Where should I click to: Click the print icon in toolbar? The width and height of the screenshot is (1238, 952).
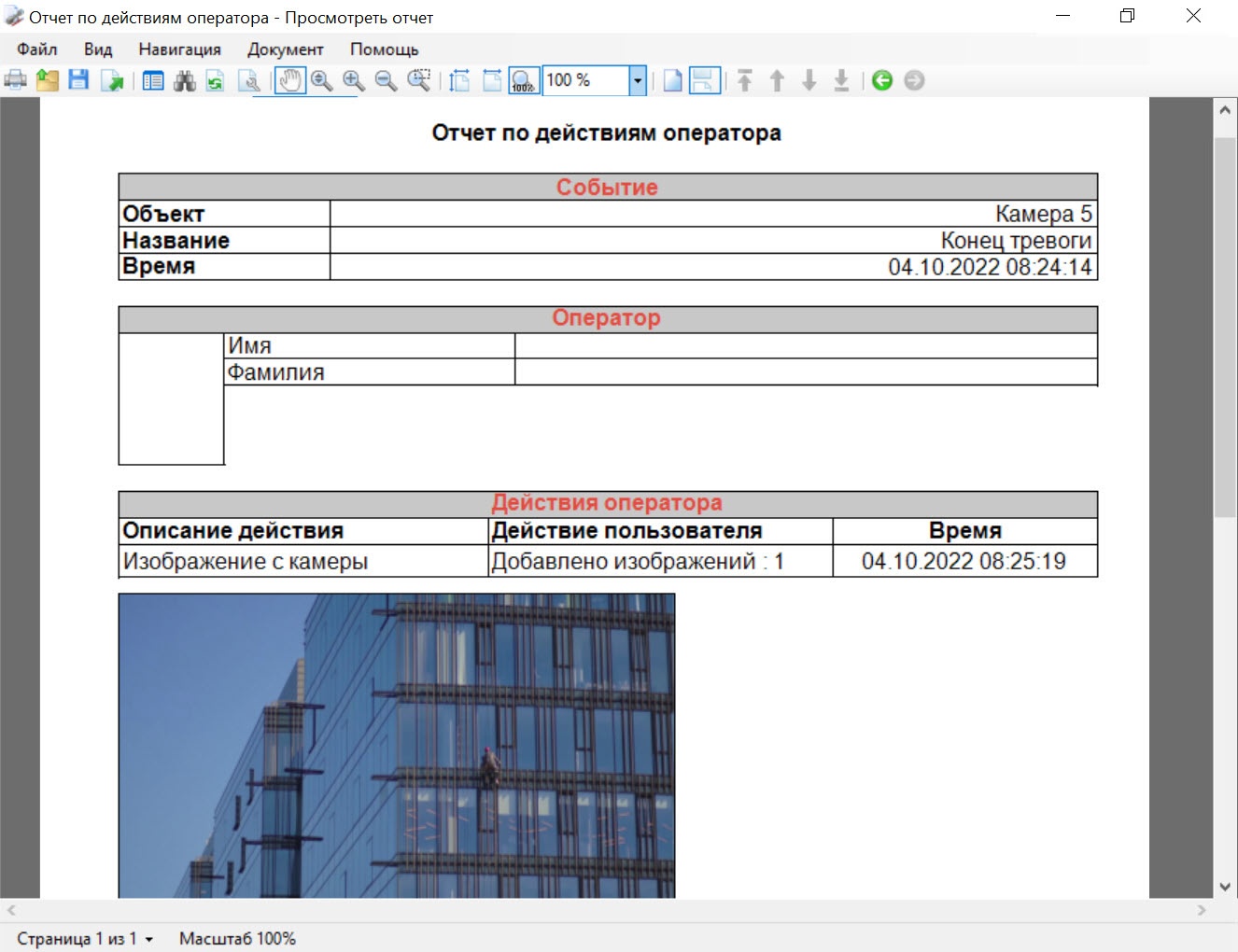coord(16,81)
